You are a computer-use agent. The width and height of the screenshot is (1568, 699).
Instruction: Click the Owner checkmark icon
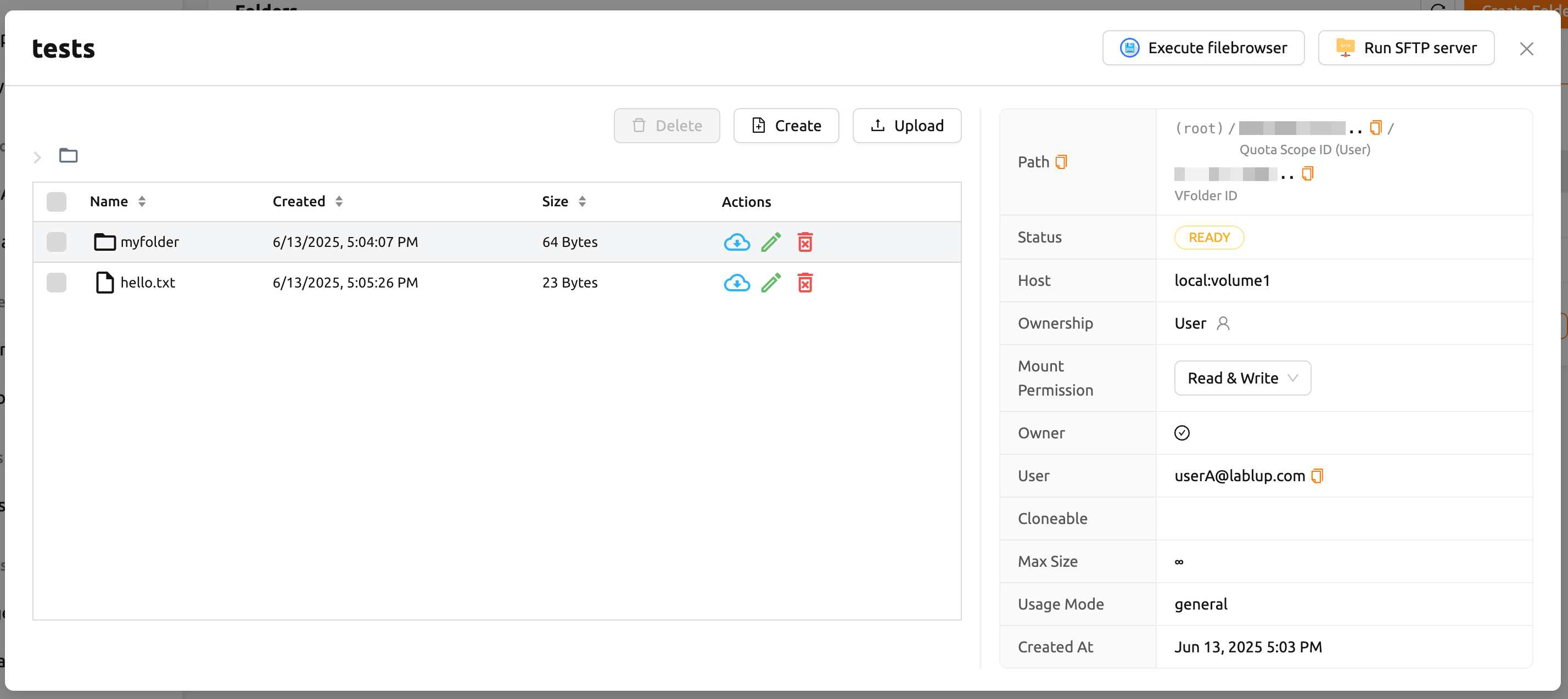click(1181, 433)
